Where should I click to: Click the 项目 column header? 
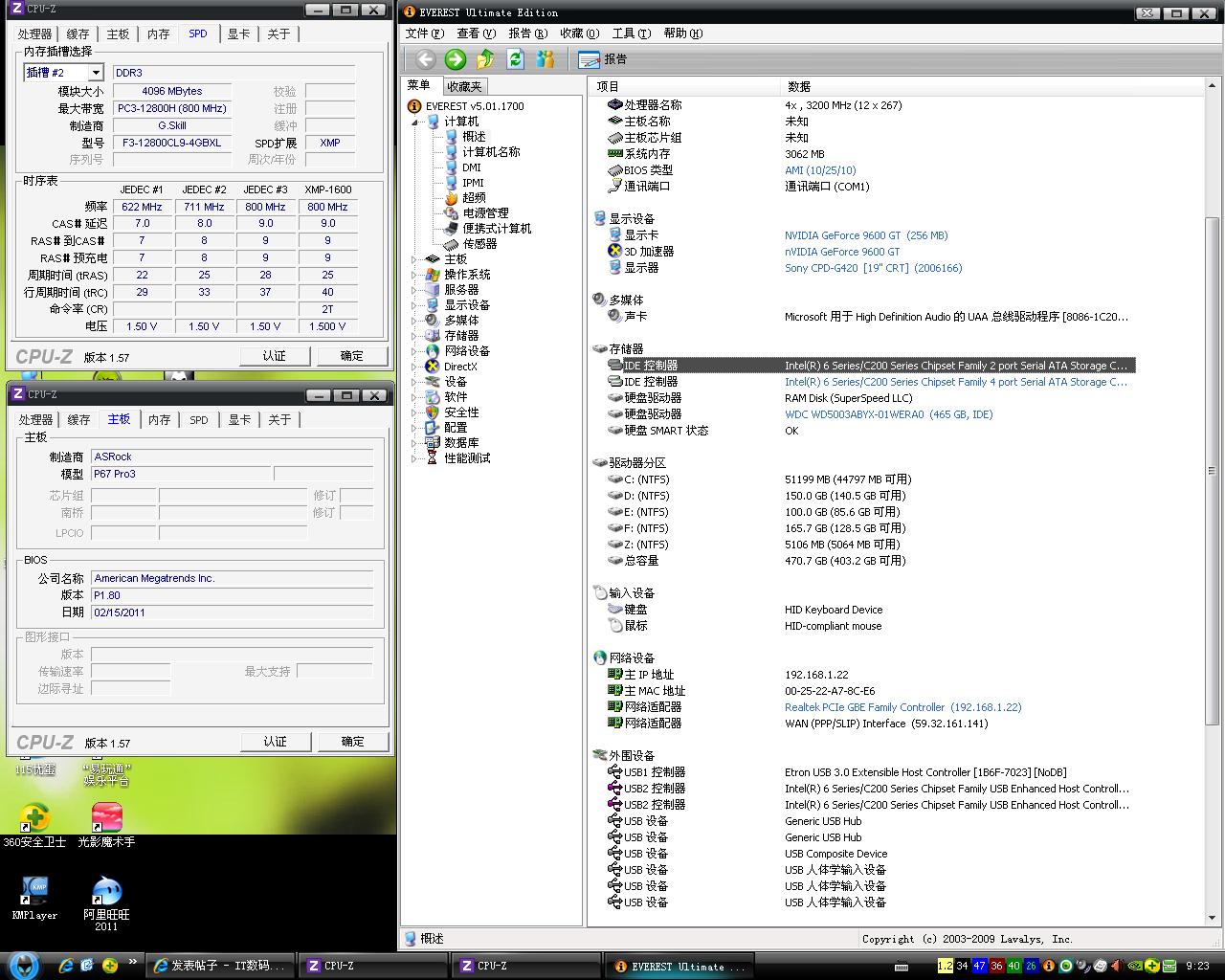pos(685,86)
